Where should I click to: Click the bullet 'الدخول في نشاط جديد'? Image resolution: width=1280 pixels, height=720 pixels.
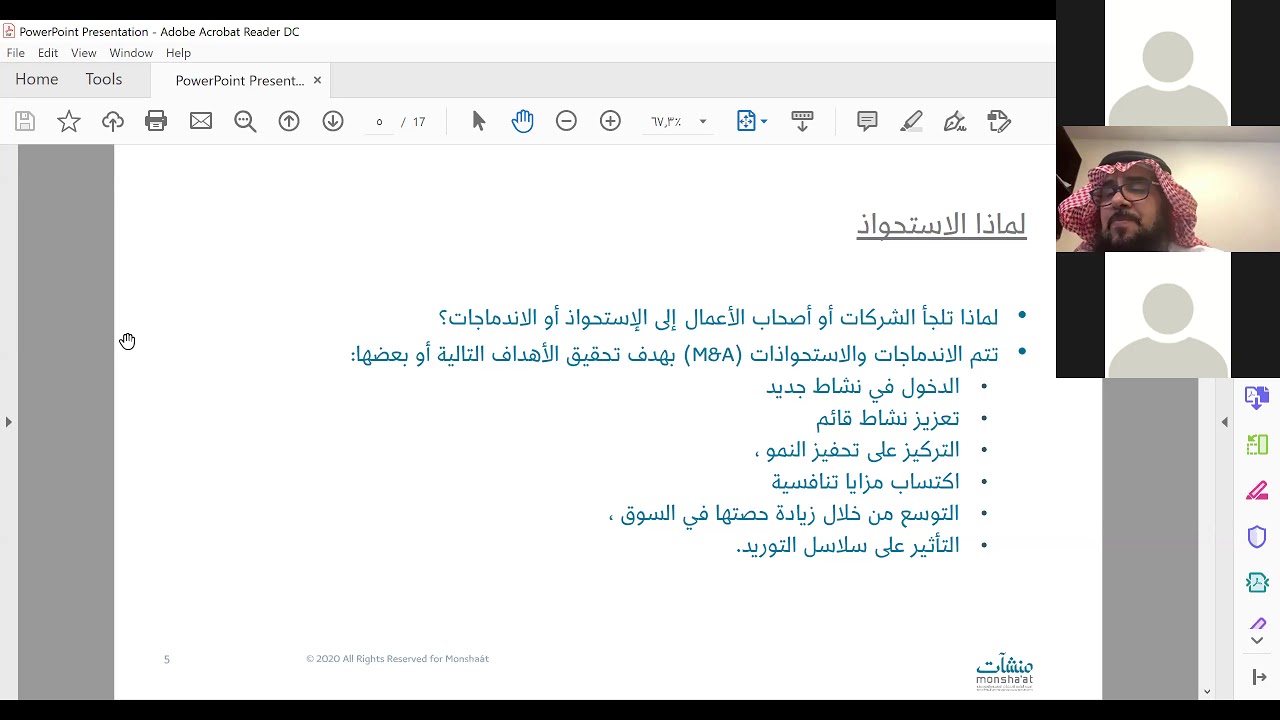tap(863, 386)
